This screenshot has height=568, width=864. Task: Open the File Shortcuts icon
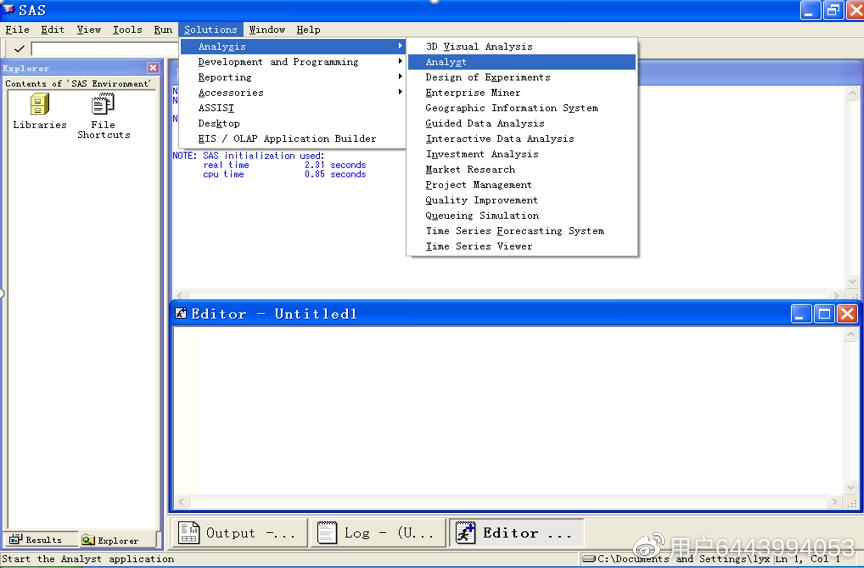103,106
